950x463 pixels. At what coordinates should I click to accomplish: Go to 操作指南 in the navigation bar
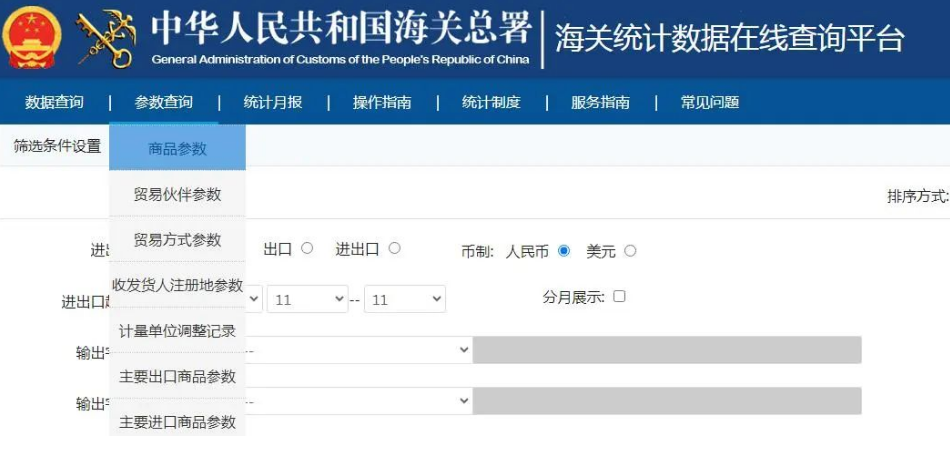coord(382,102)
